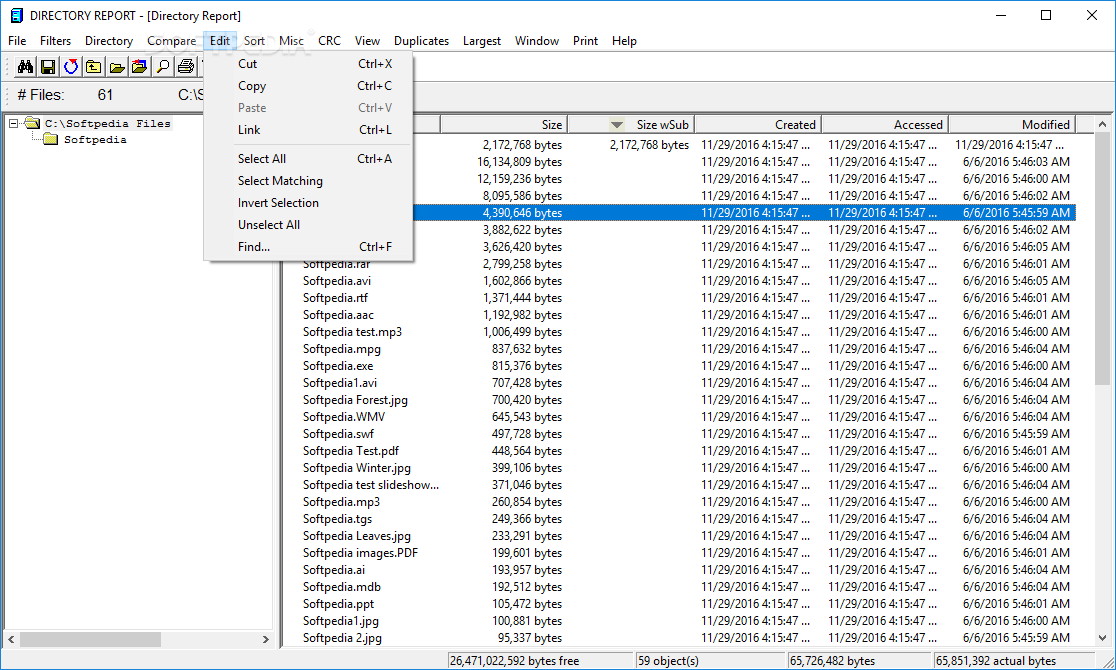Open the Window menu
This screenshot has height=670, width=1116.
click(x=537, y=41)
